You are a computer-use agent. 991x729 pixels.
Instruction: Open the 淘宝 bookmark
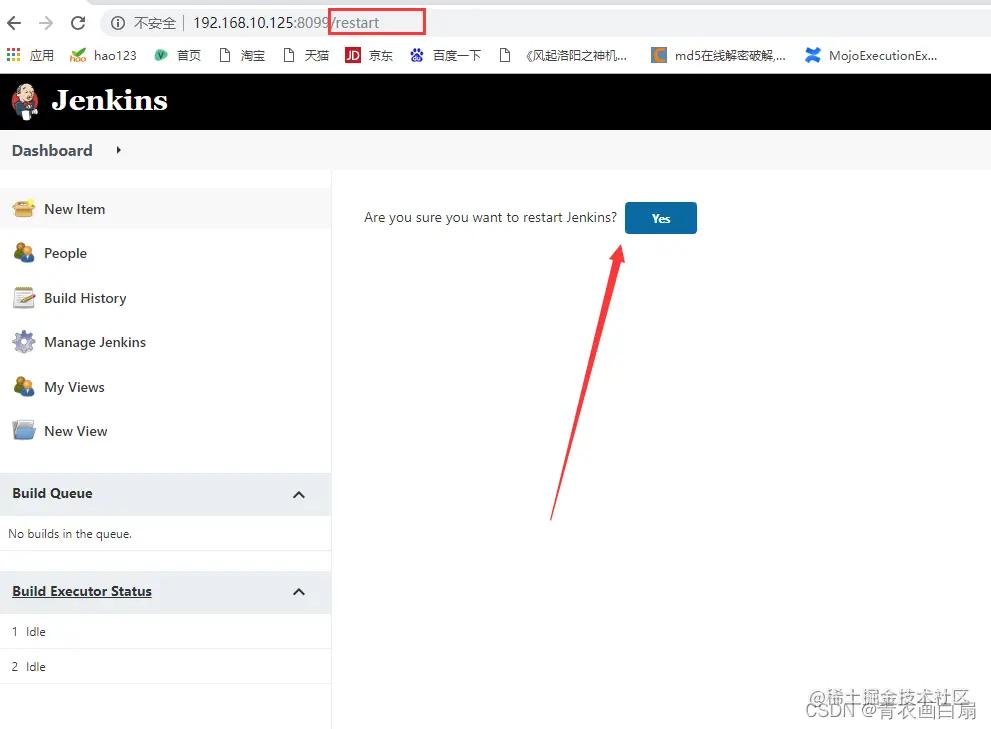tap(243, 56)
